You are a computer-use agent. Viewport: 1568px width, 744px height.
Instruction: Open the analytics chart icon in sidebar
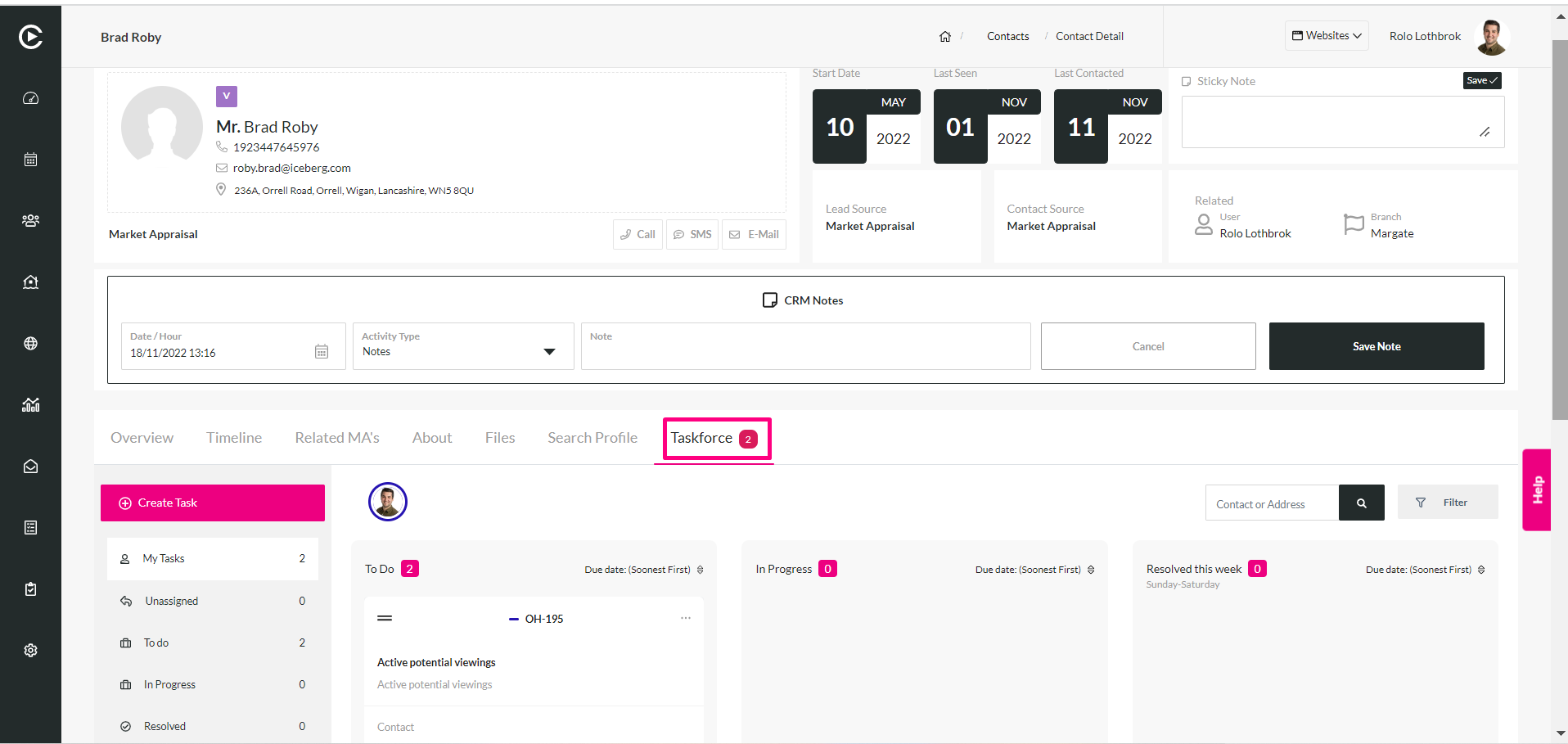click(x=30, y=405)
